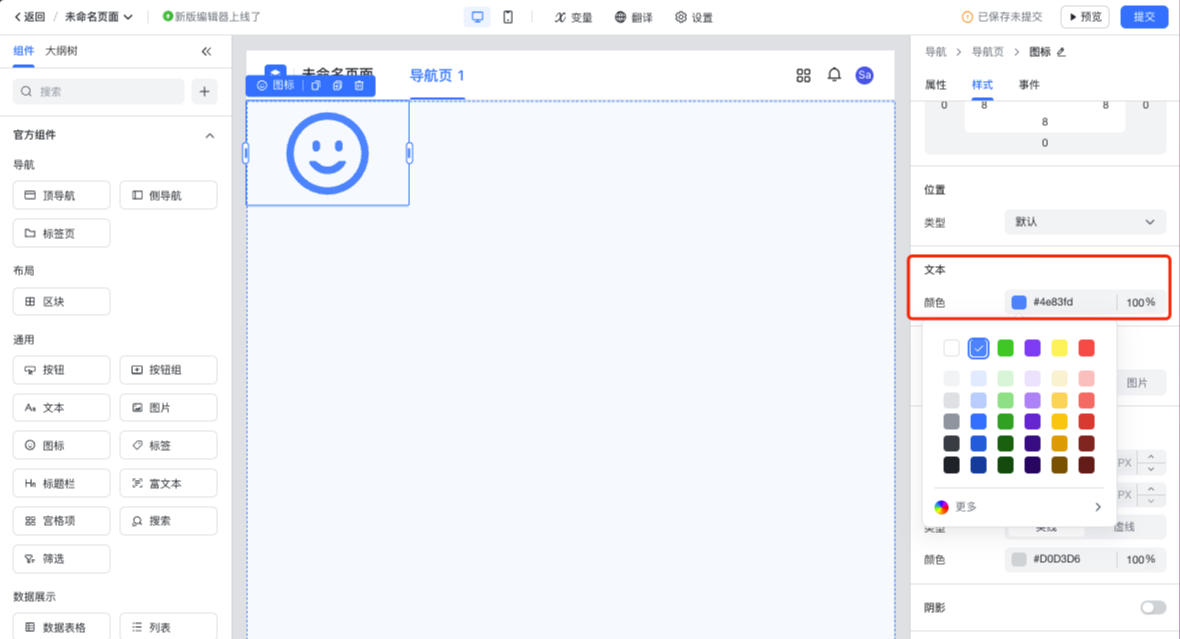Select the smiley face icon on canvas
This screenshot has width=1180, height=639.
point(327,154)
